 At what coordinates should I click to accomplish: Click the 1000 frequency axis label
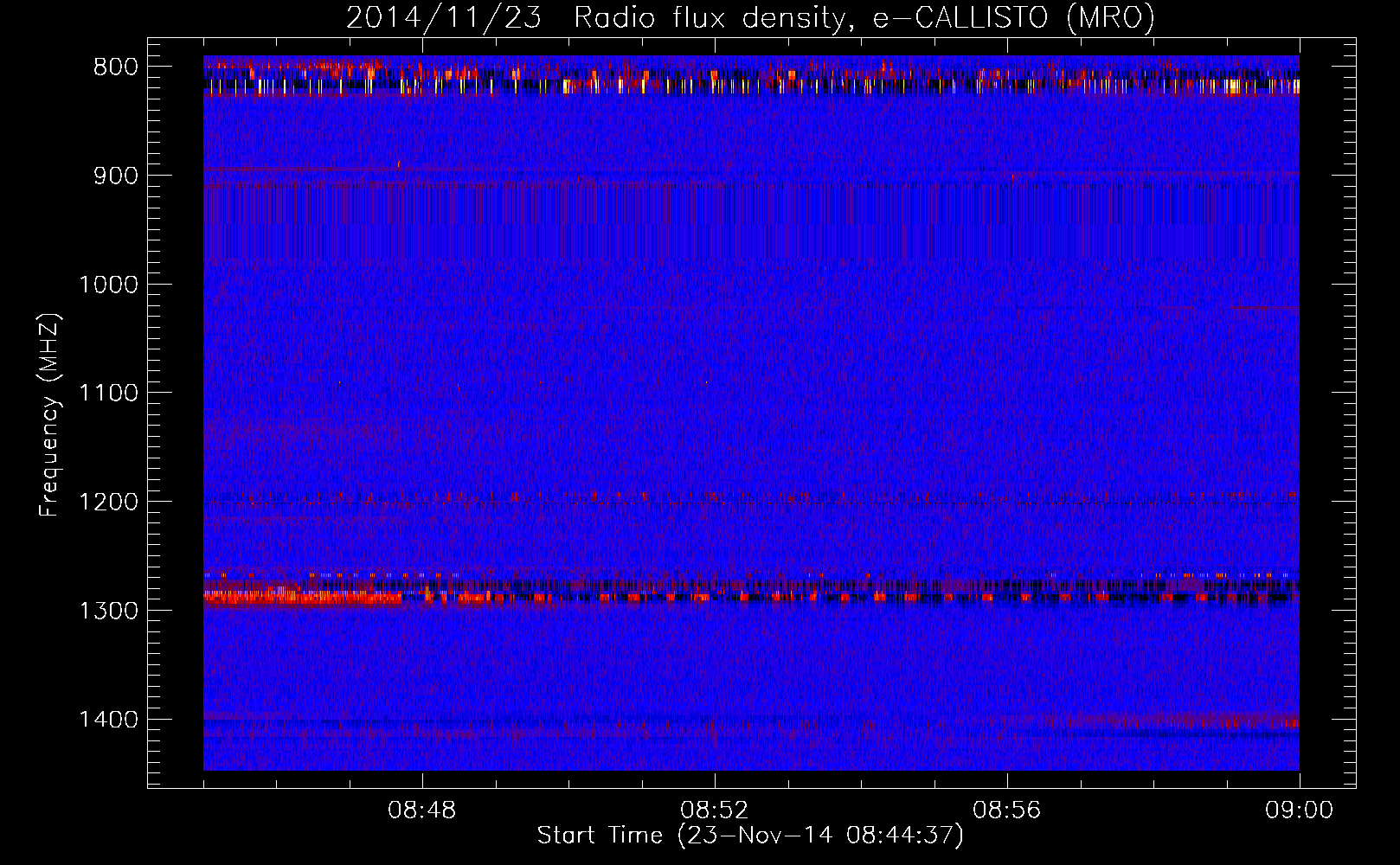108,285
